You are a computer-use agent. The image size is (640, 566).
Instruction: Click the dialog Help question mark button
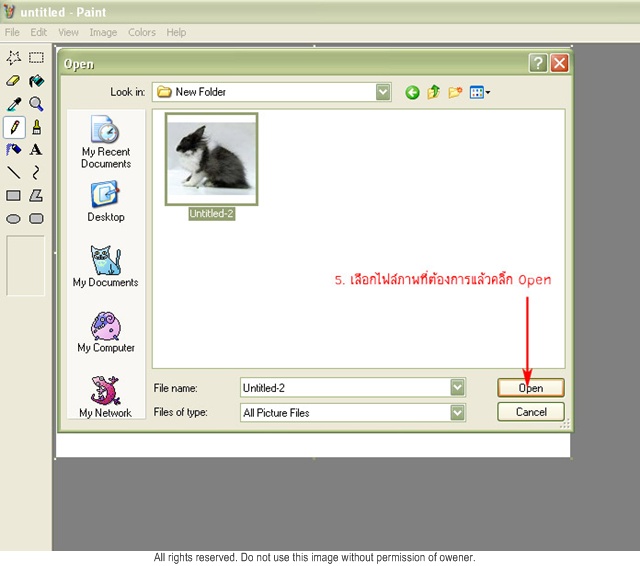[x=538, y=63]
